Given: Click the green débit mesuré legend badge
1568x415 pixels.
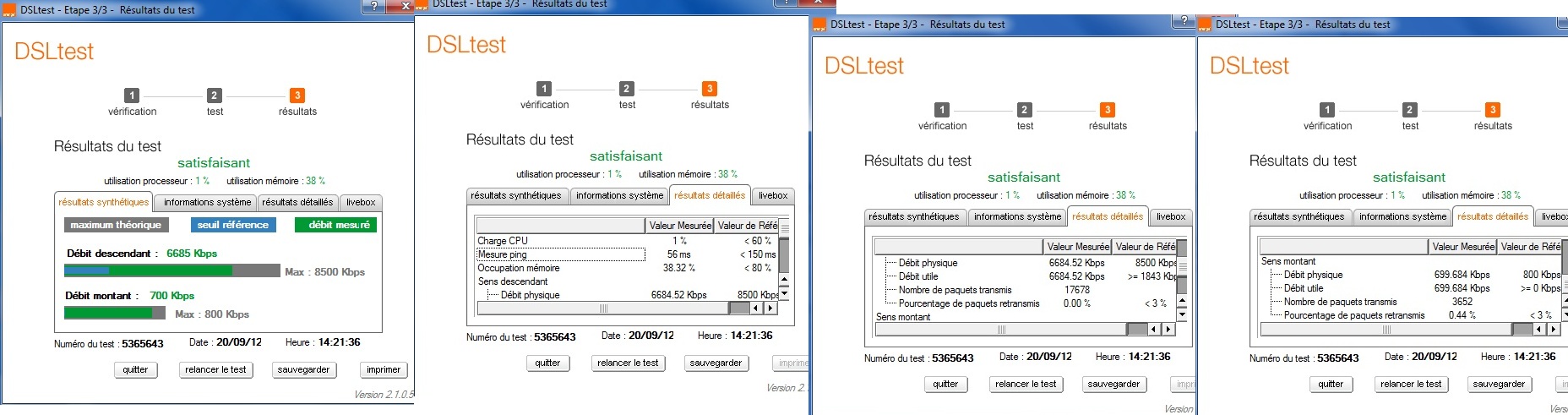Looking at the screenshot, I should [x=335, y=225].
